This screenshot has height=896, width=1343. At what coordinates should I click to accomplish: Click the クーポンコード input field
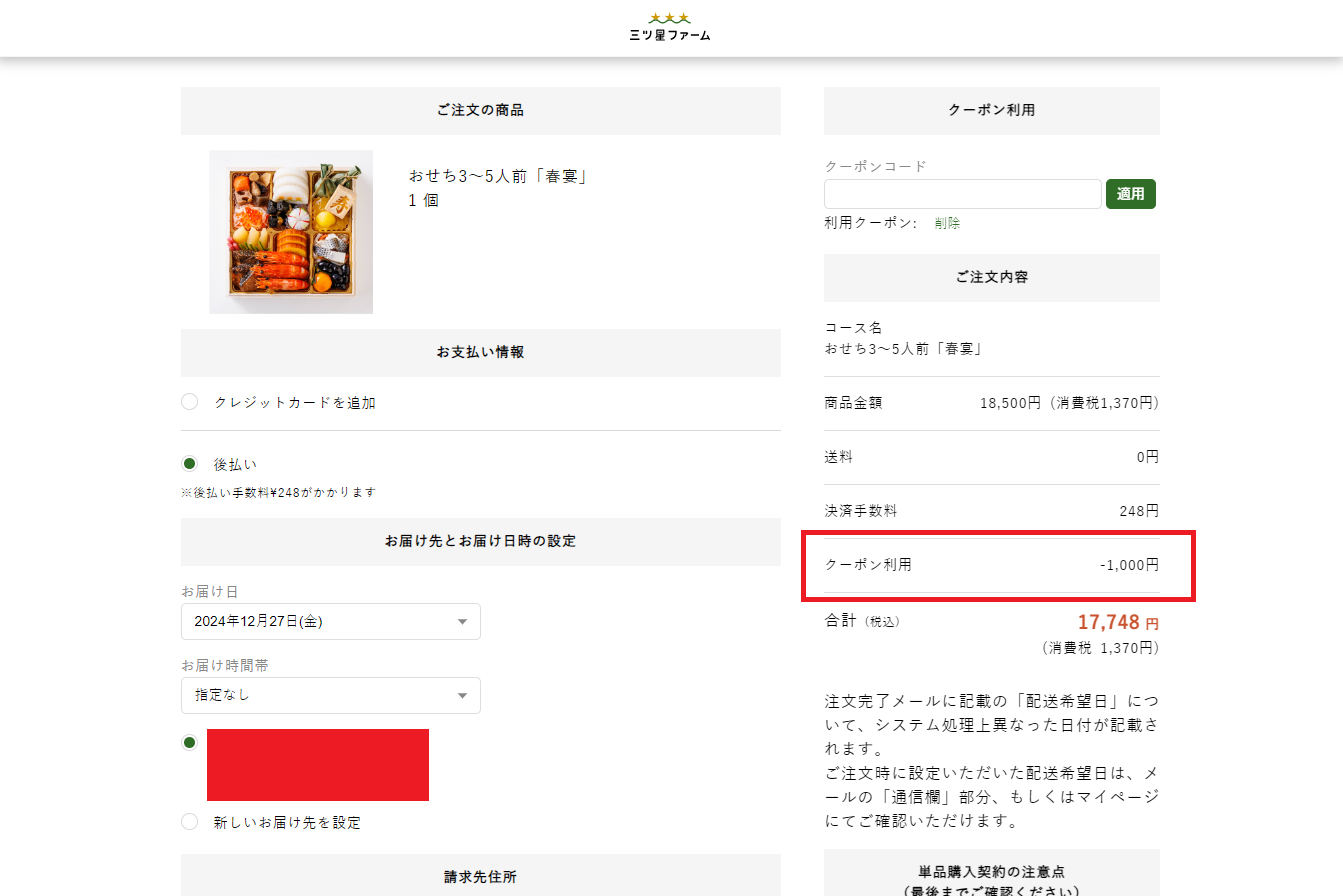(963, 194)
